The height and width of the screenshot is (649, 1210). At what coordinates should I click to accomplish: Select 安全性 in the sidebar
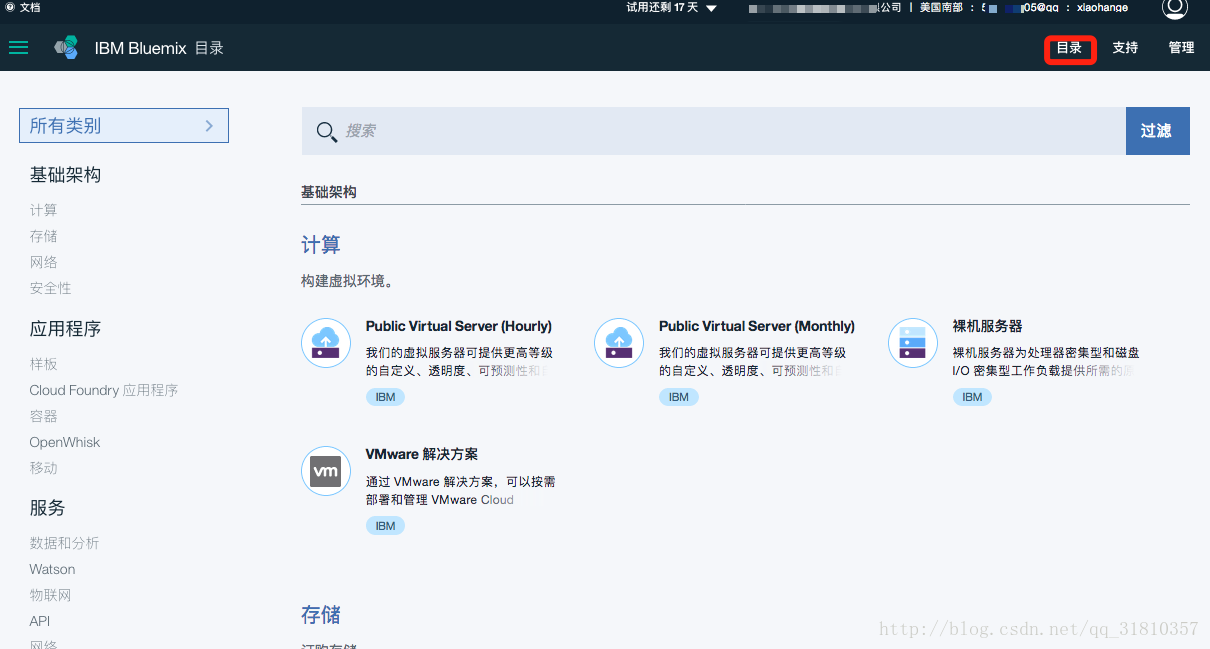pos(51,288)
